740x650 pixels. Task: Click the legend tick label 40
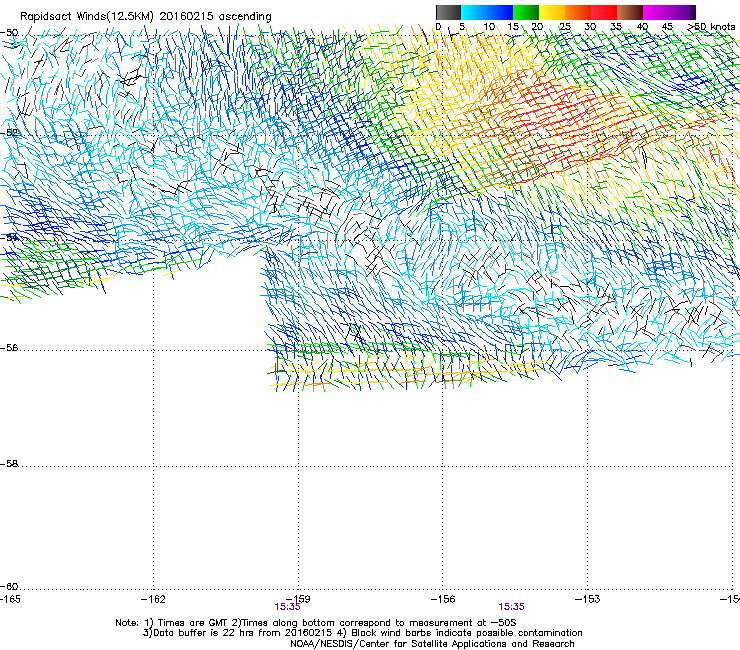(642, 27)
